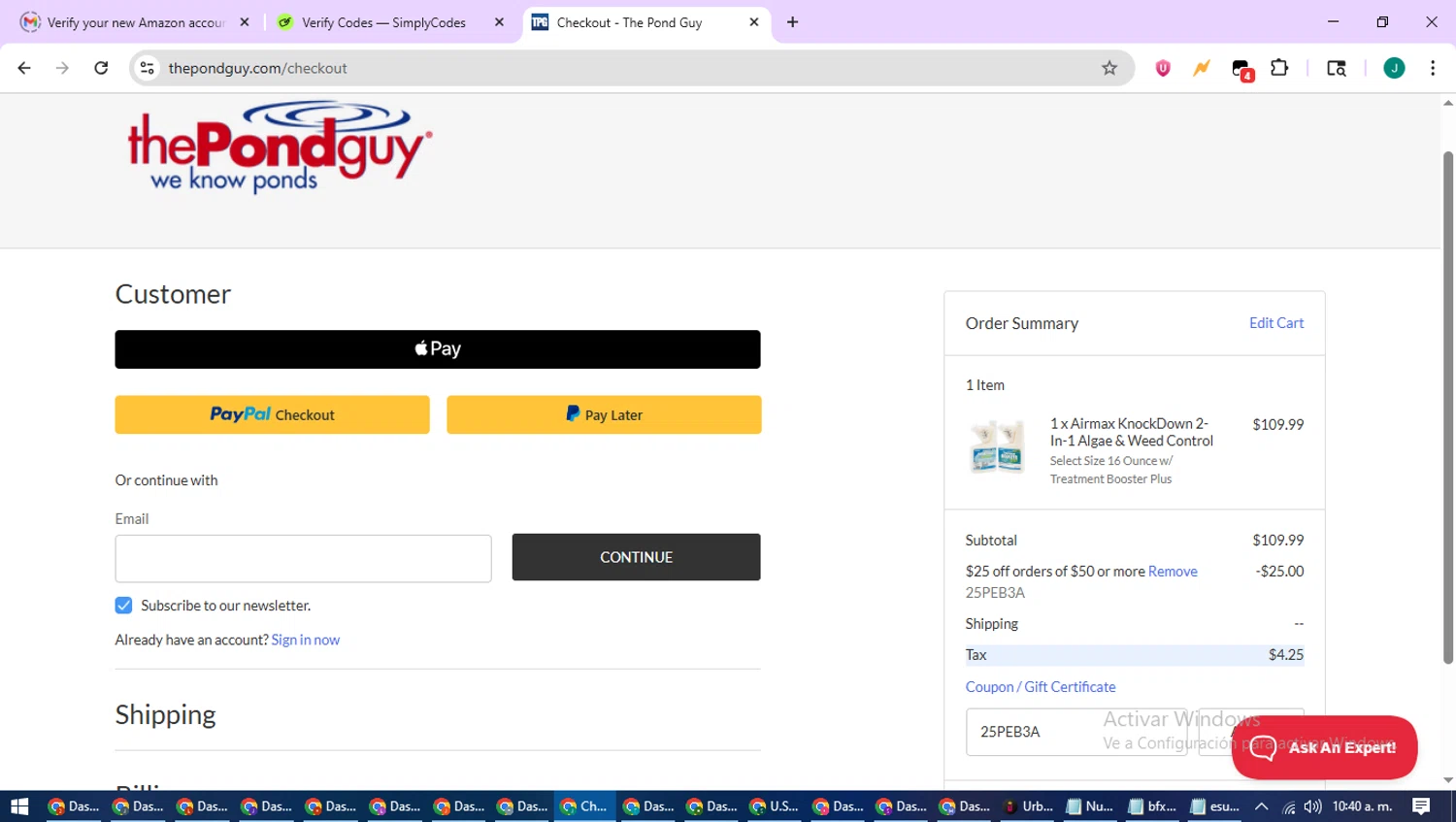Open the Urb... taskbar app
The width and height of the screenshot is (1456, 822).
tap(1028, 806)
